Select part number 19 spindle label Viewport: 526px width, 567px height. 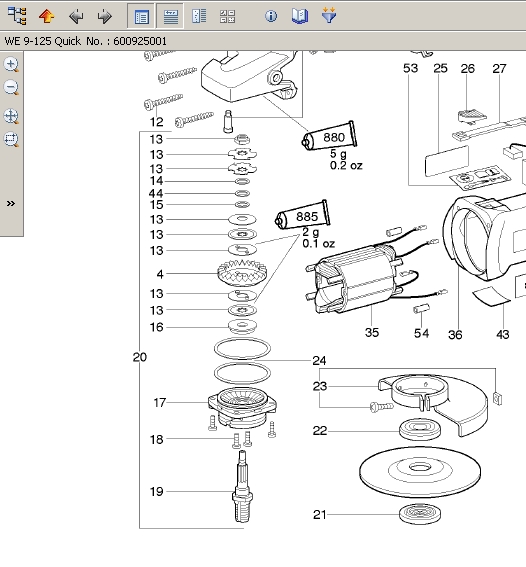click(x=157, y=491)
